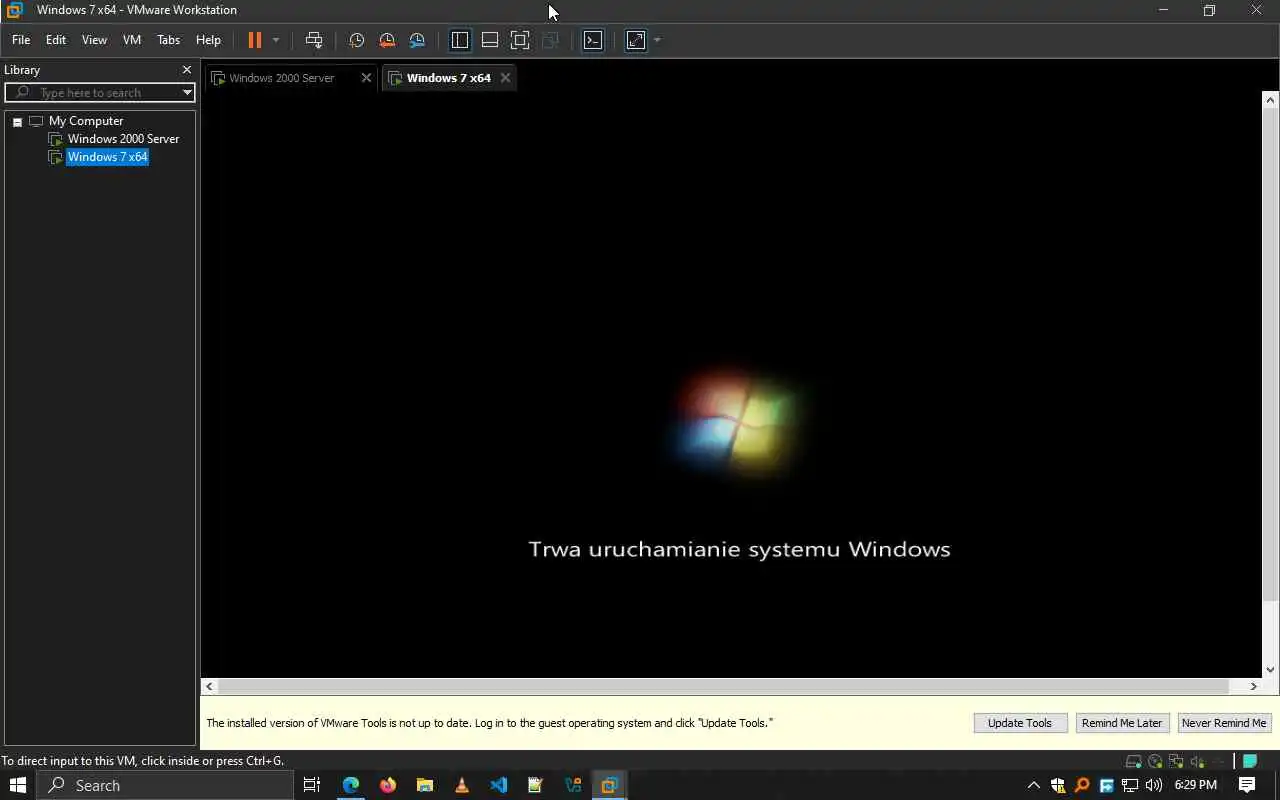Screen dimensions: 1280x800
Task: Open the Tabs menu
Action: (169, 40)
